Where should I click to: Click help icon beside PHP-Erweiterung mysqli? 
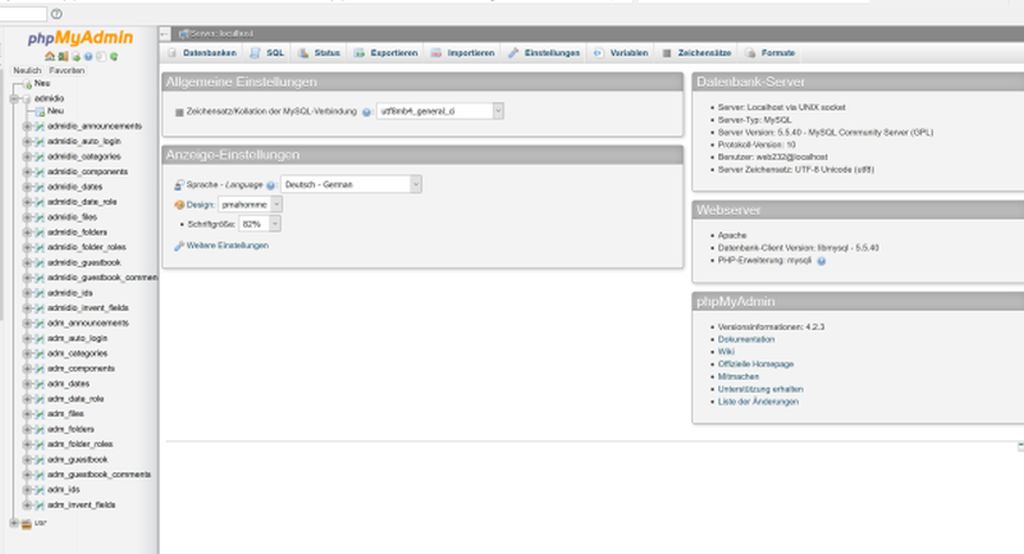click(x=821, y=261)
